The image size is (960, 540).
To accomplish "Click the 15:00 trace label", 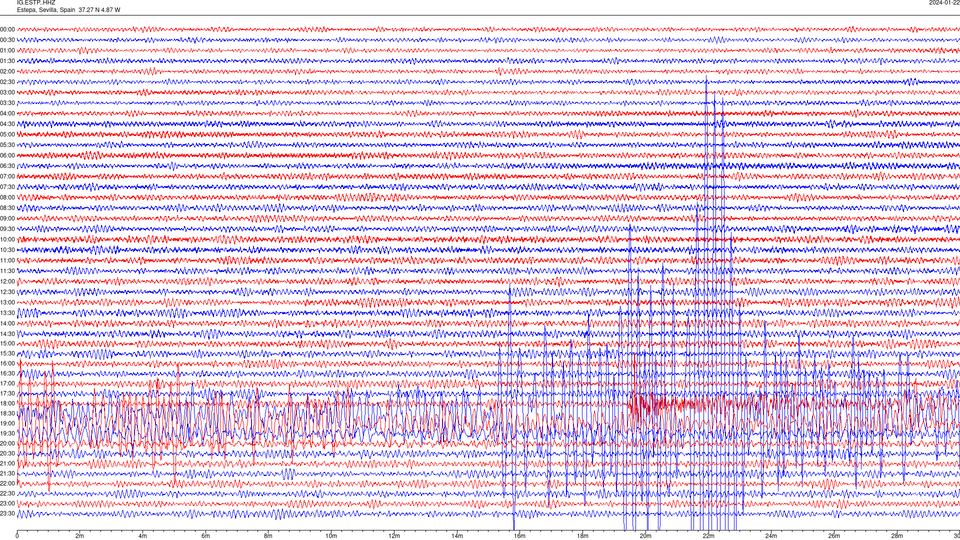I will pos(7,343).
